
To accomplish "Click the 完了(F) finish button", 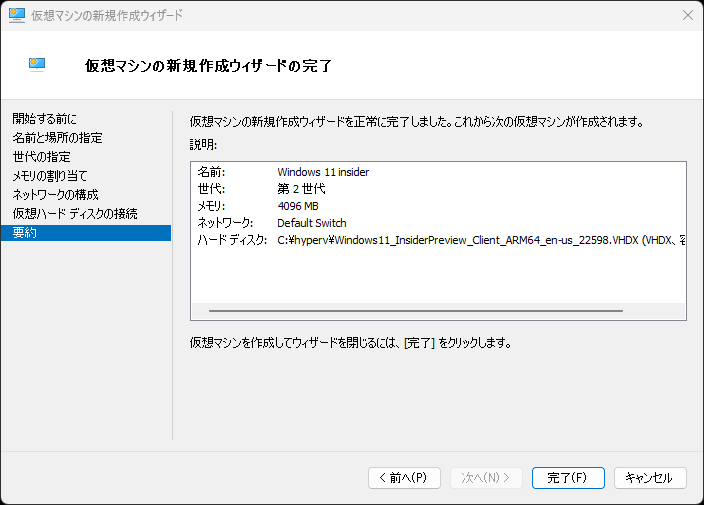I will [x=568, y=478].
